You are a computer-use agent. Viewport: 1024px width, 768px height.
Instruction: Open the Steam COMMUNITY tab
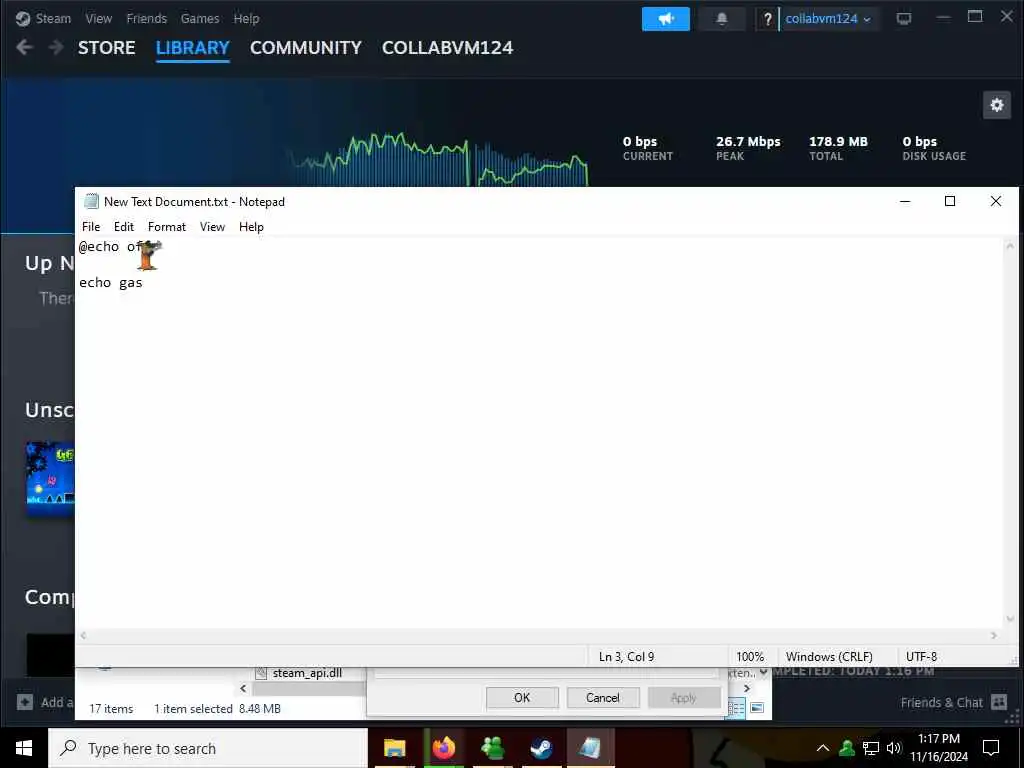306,48
